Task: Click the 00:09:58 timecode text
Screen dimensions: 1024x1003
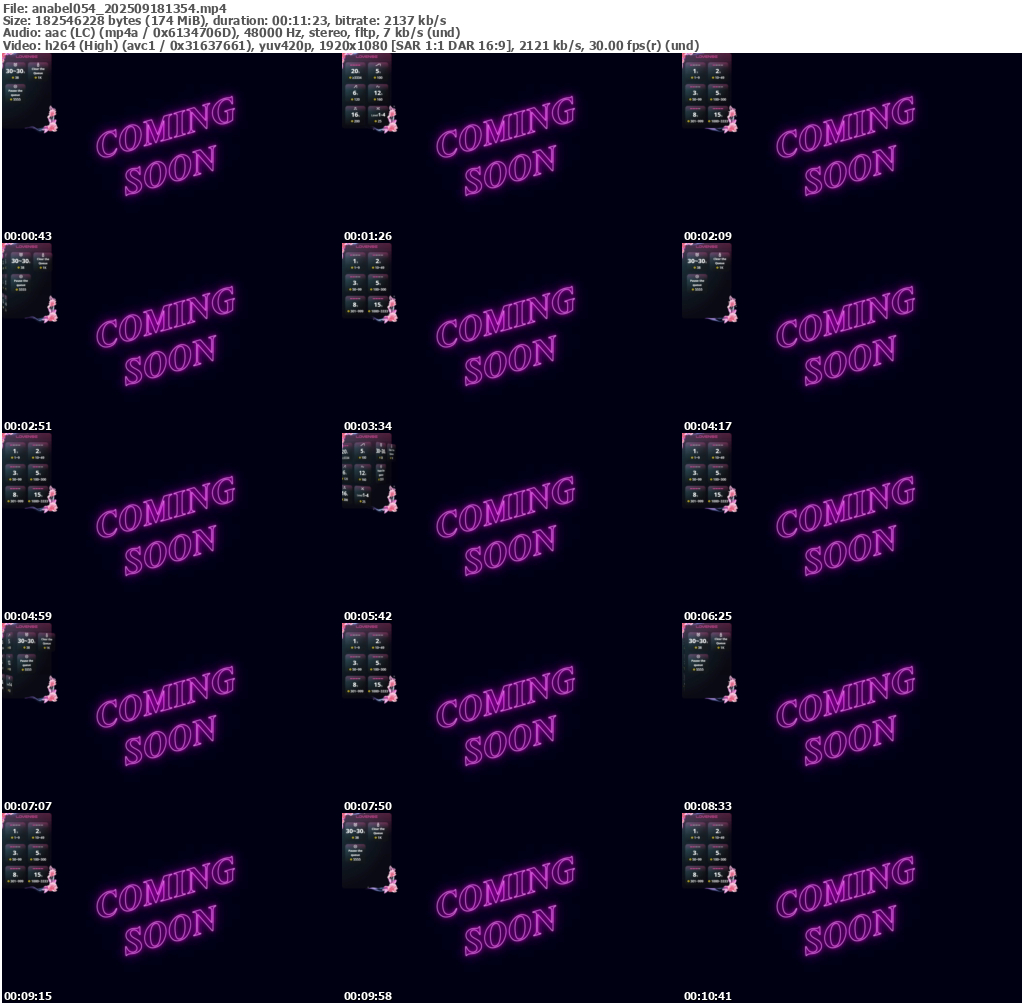Action: [368, 996]
